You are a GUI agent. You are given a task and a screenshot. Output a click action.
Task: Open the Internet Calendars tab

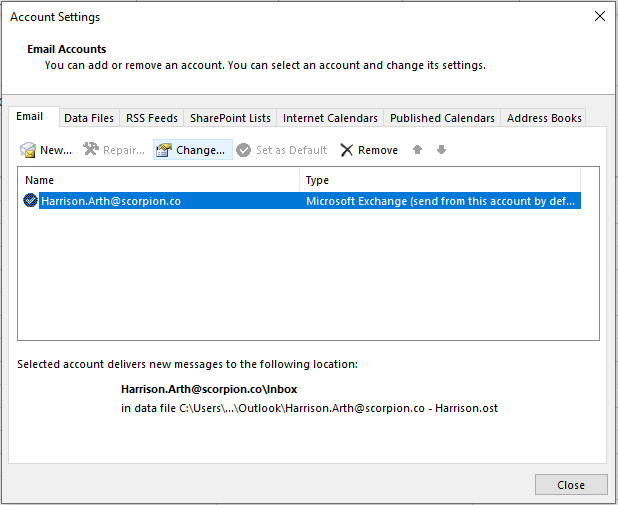[x=330, y=118]
